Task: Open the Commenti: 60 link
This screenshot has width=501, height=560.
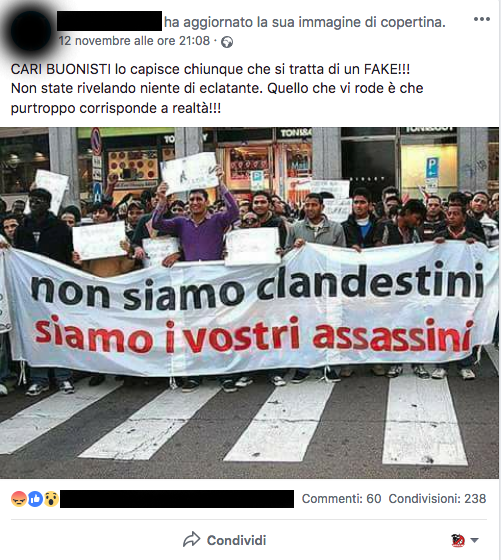Action: tap(341, 499)
